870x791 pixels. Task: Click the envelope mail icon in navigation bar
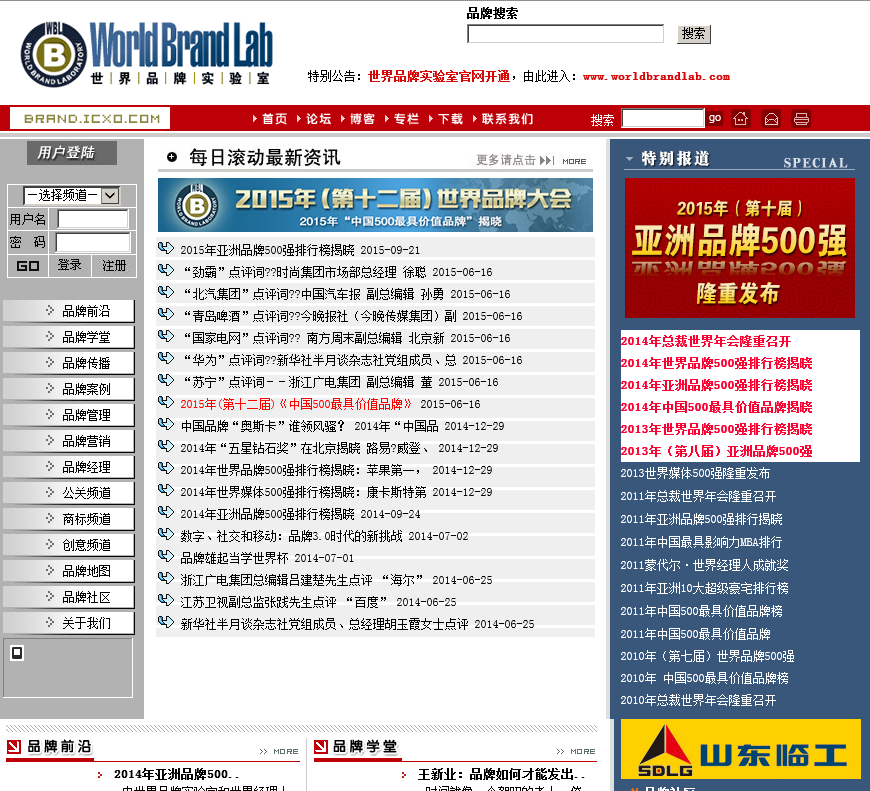tap(771, 119)
